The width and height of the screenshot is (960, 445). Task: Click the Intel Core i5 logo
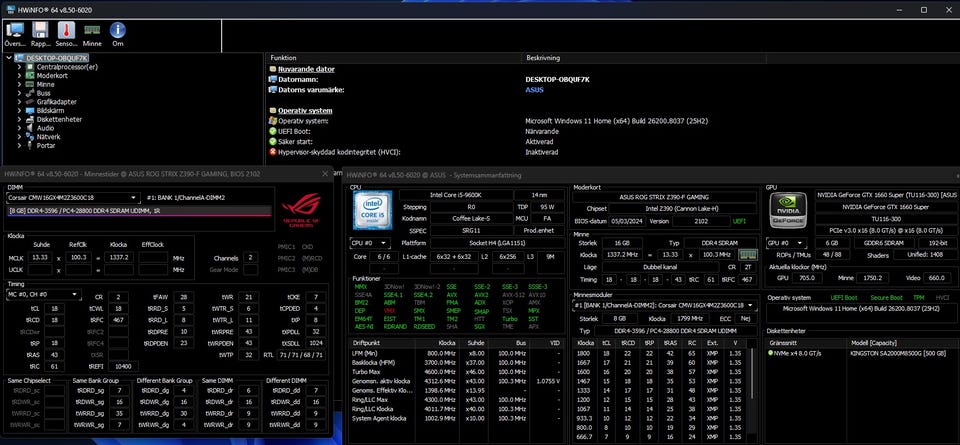click(x=372, y=210)
